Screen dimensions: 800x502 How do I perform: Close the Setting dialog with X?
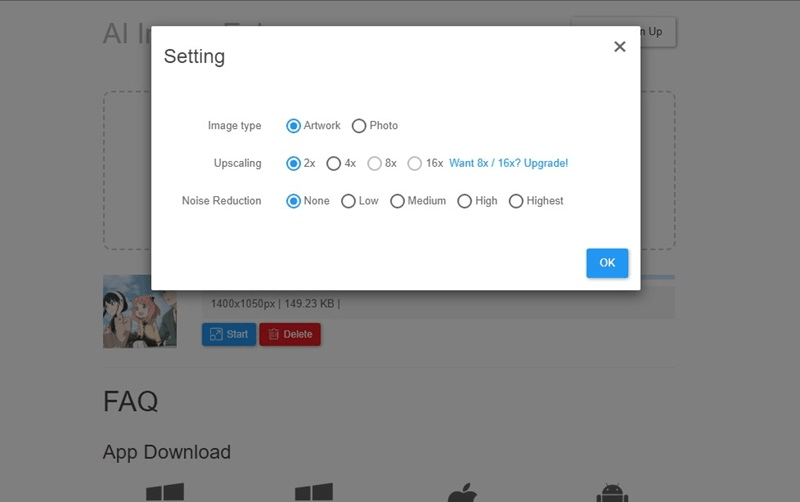pyautogui.click(x=620, y=47)
